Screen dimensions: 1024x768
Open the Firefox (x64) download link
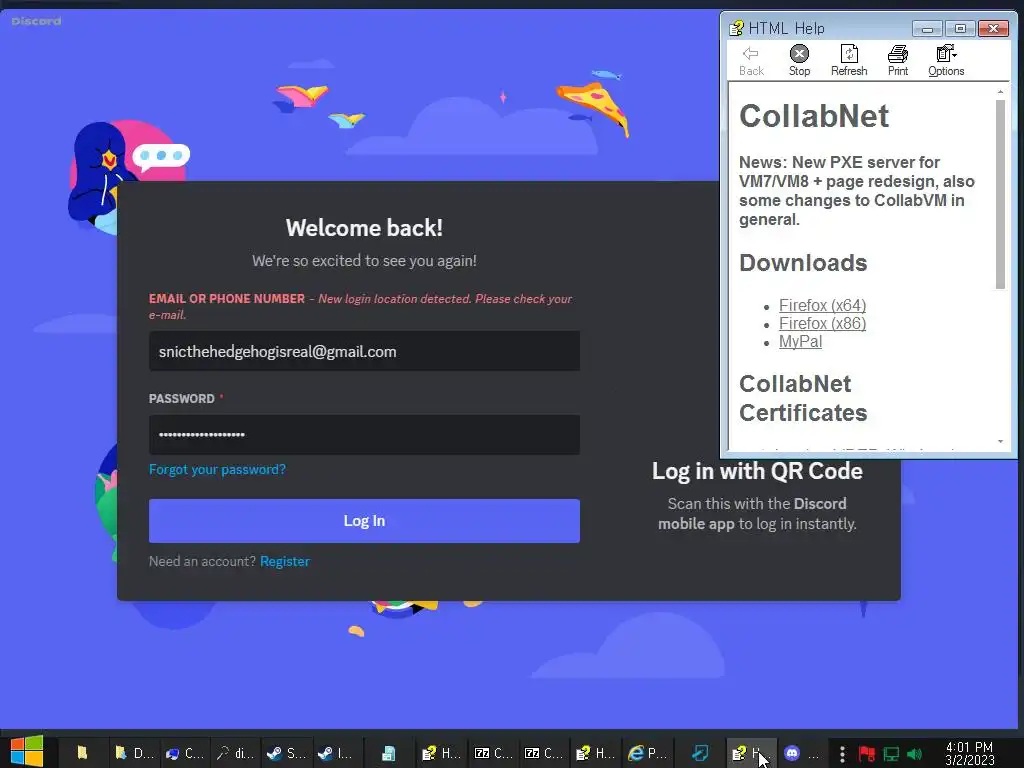[822, 305]
